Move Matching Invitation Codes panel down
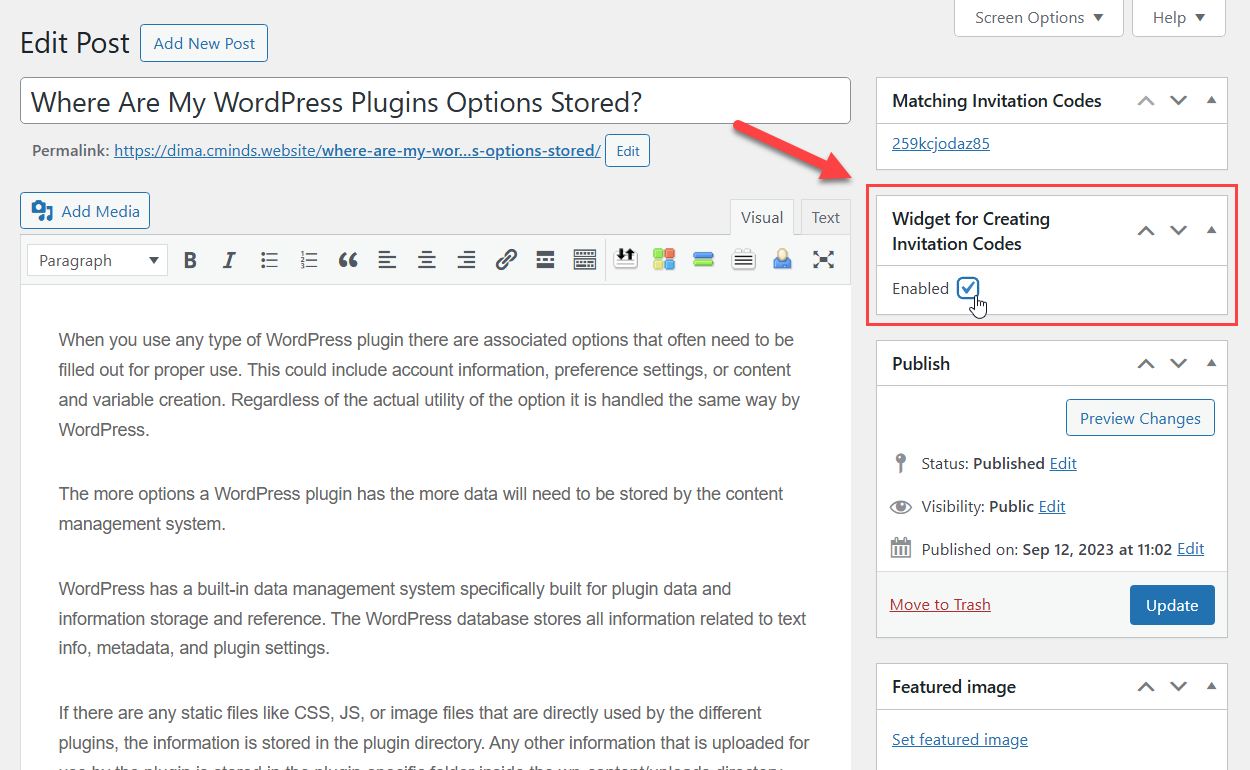The width and height of the screenshot is (1250, 770). pos(1179,101)
